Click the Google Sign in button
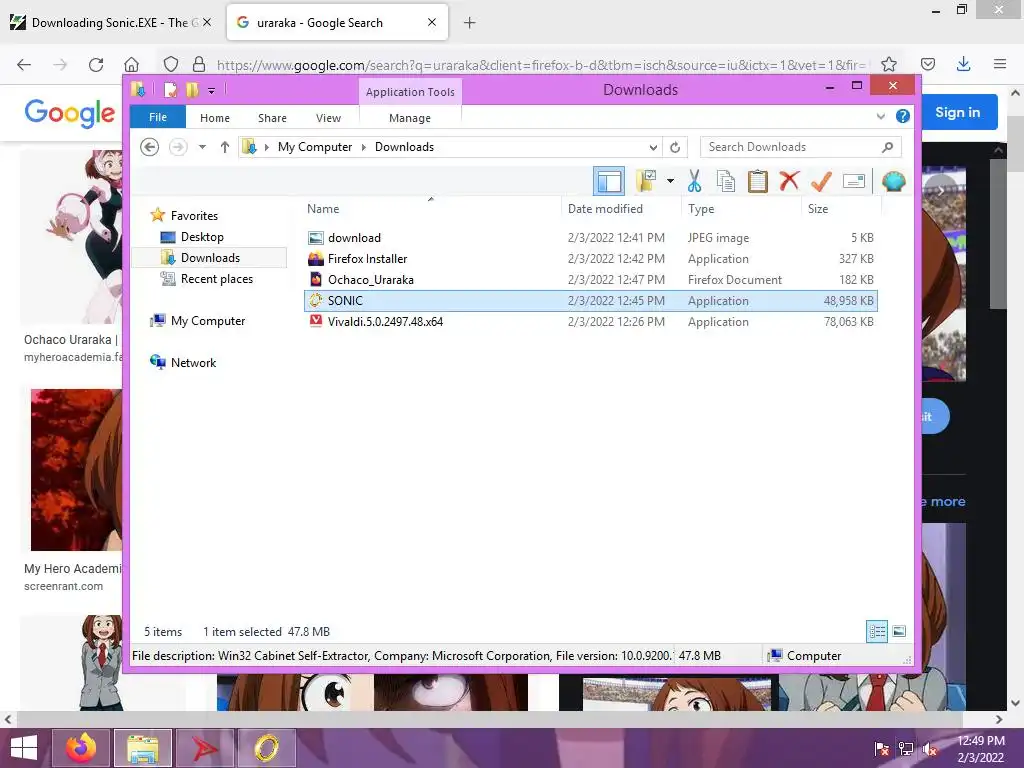The width and height of the screenshot is (1024, 768). coord(957,112)
